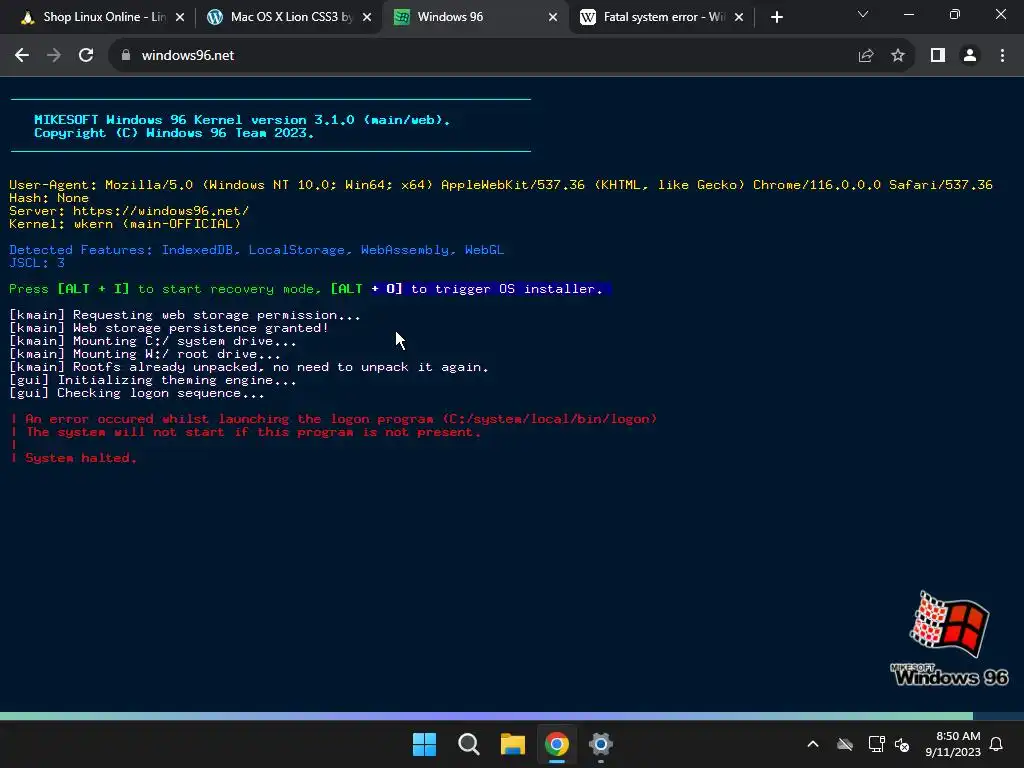This screenshot has height=768, width=1024.
Task: Click the 'MIKESOFT Windows 96 Kernel version' header
Action: (242, 120)
